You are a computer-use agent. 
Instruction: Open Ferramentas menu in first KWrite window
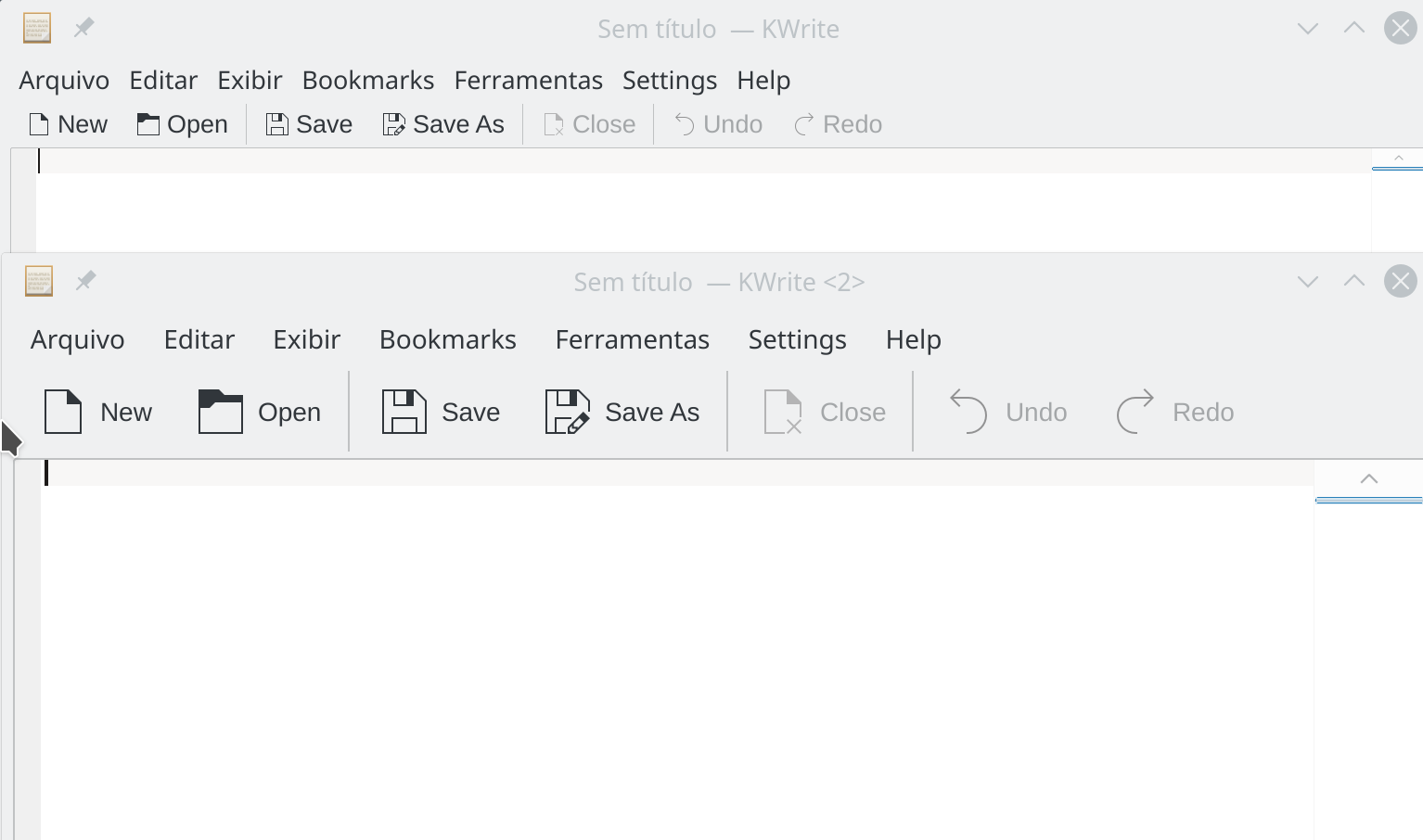pos(529,81)
